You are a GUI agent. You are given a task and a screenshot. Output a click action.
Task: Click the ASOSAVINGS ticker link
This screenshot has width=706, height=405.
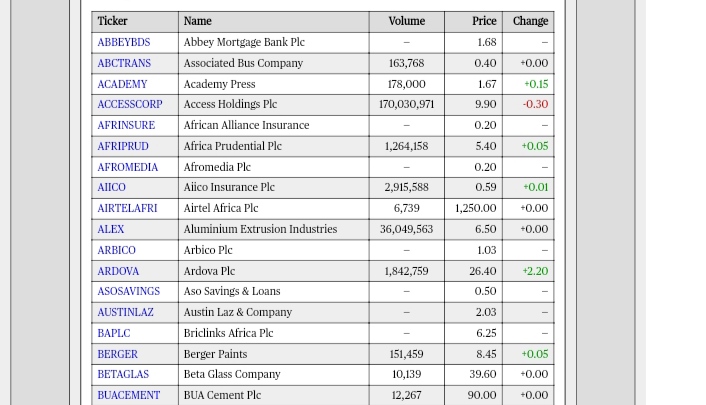pos(129,291)
